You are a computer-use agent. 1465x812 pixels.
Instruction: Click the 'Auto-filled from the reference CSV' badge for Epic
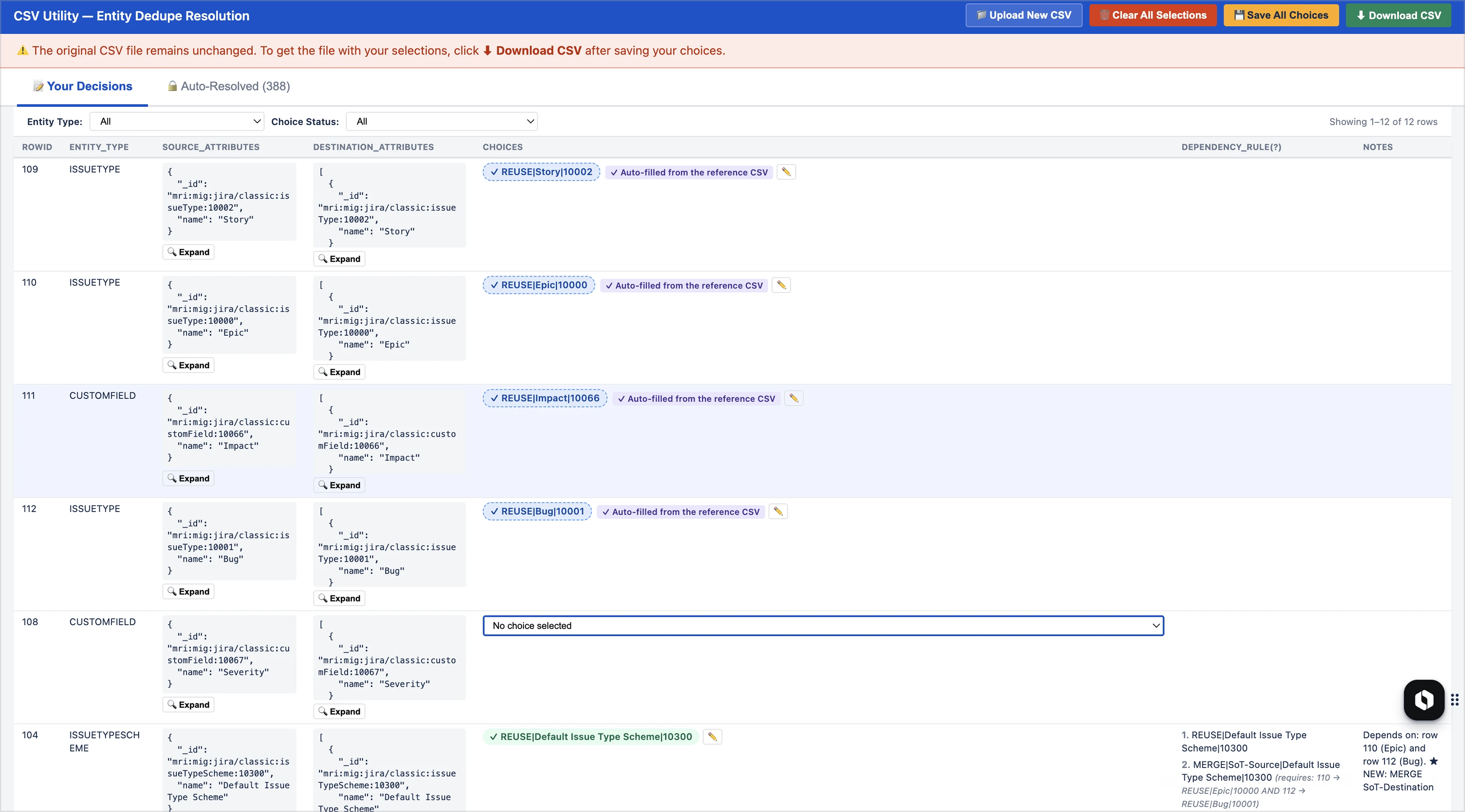pos(684,285)
